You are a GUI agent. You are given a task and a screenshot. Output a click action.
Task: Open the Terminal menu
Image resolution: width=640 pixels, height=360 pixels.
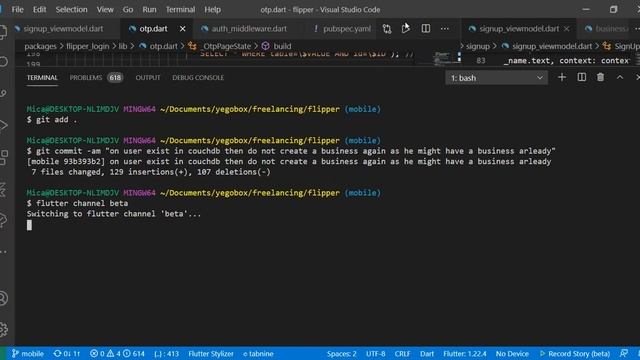(x=180, y=9)
